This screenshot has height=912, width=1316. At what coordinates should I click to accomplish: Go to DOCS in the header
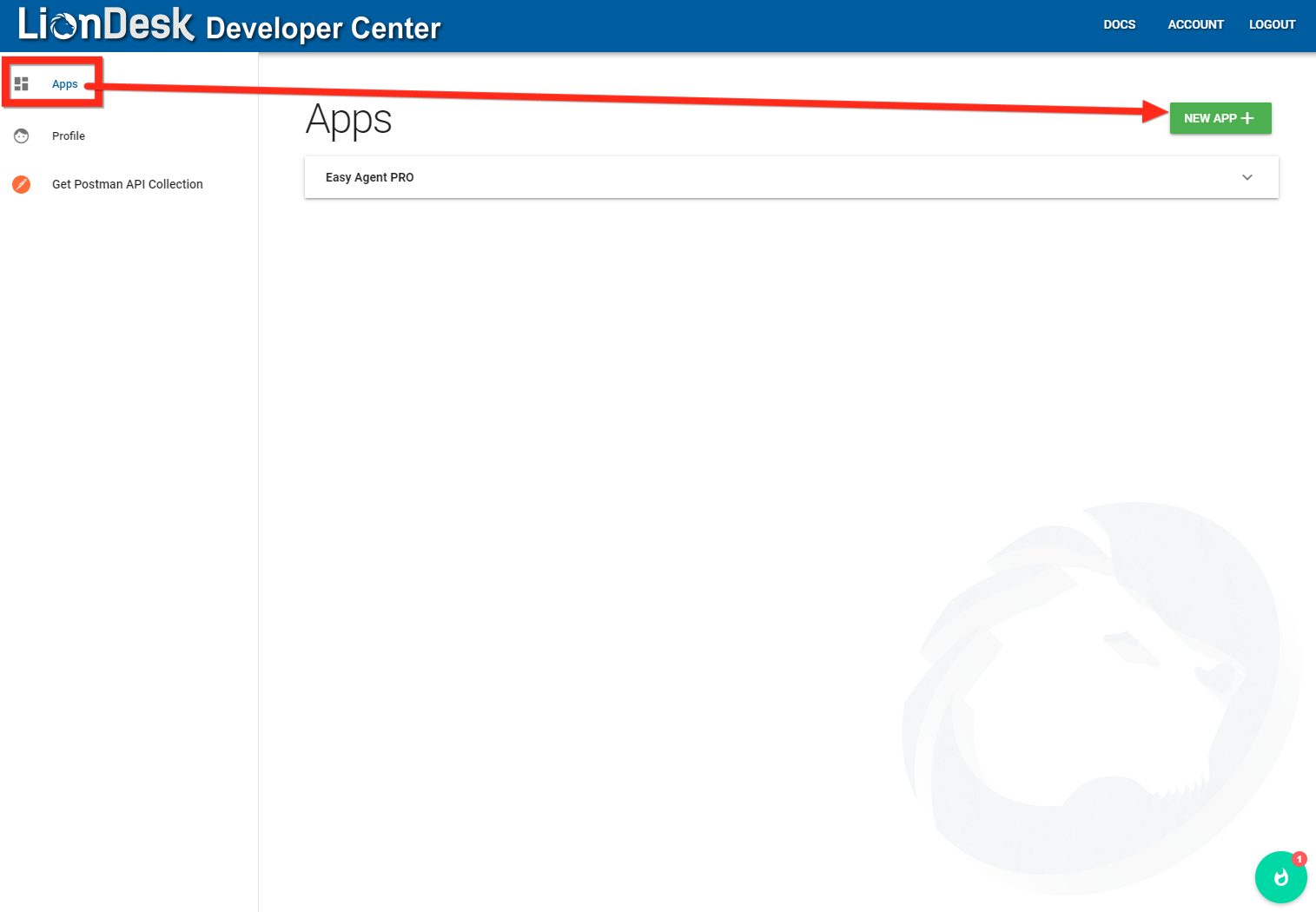(1120, 24)
